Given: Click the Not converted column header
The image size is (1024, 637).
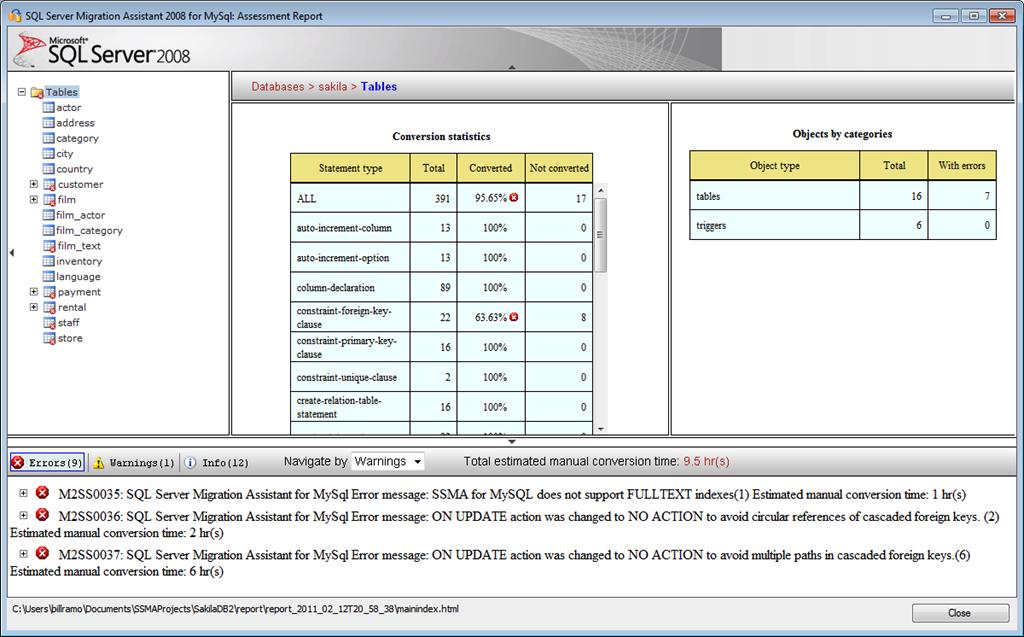Looking at the screenshot, I should point(559,168).
